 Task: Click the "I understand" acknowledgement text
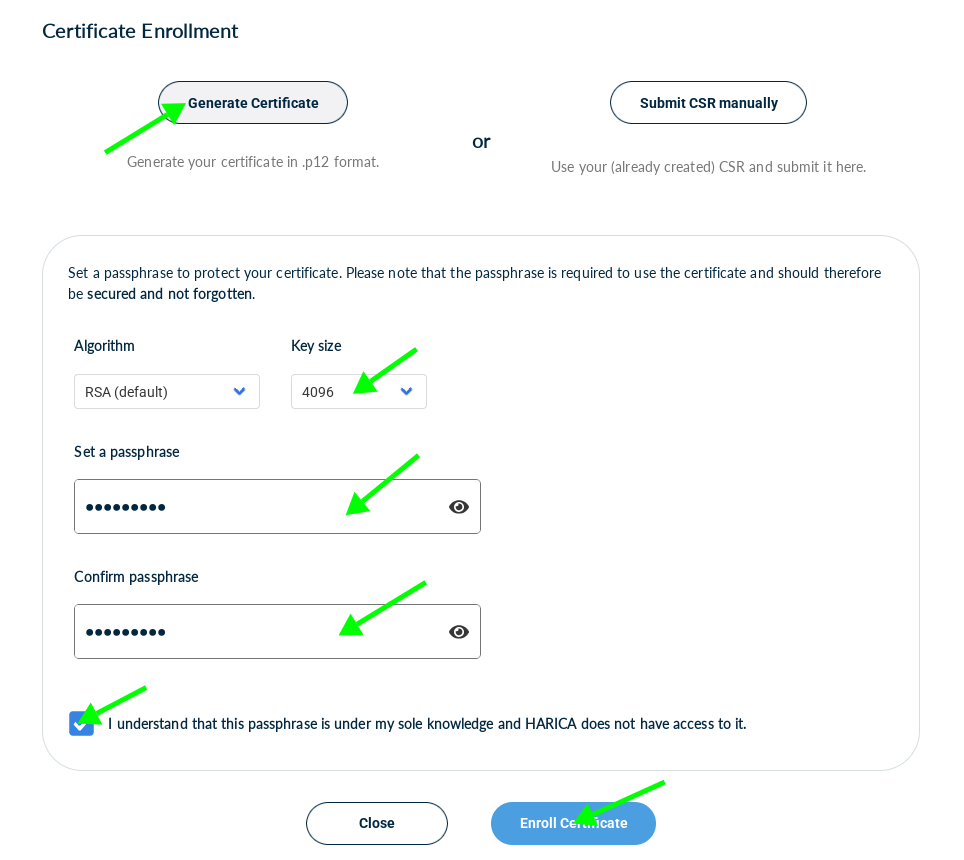(427, 723)
